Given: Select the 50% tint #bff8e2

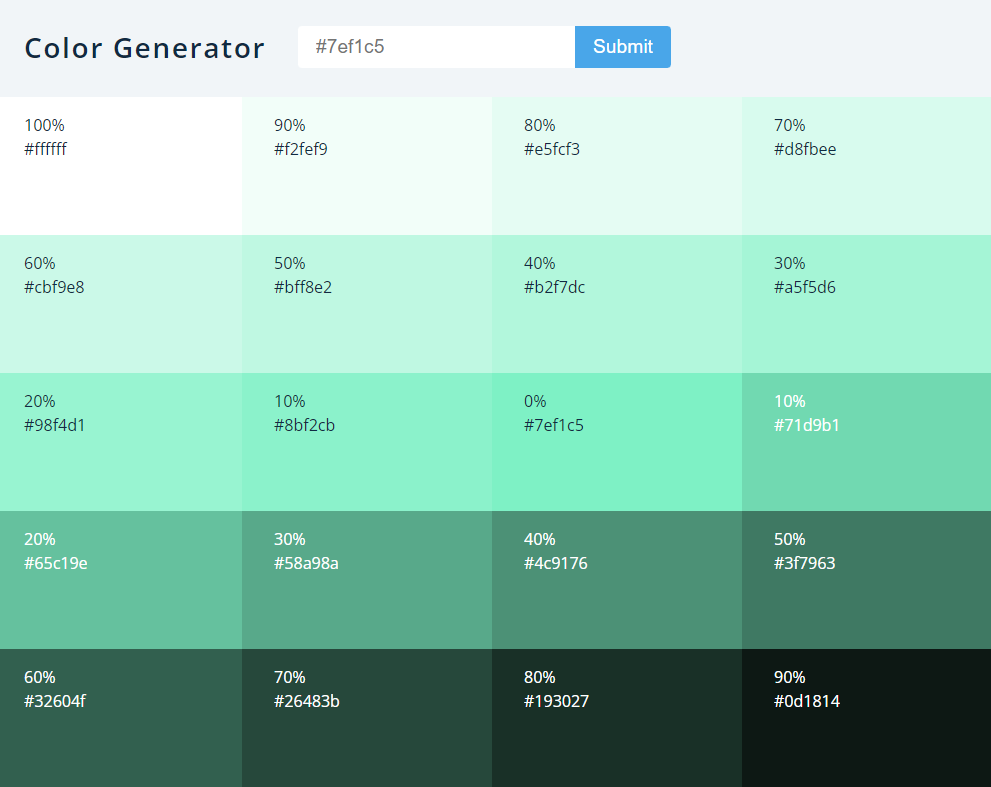Looking at the screenshot, I should (367, 303).
